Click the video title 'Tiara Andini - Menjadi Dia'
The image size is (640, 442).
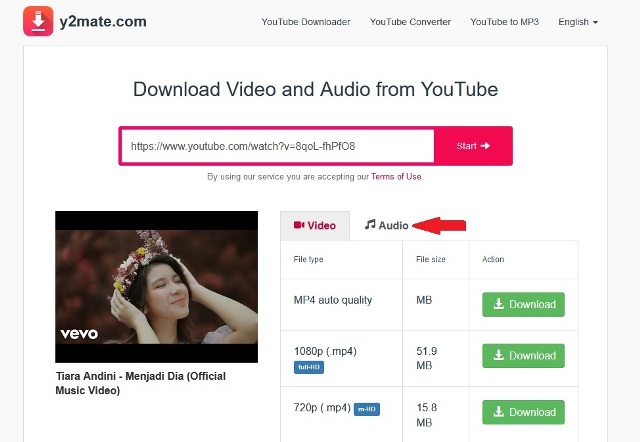pyautogui.click(x=141, y=383)
